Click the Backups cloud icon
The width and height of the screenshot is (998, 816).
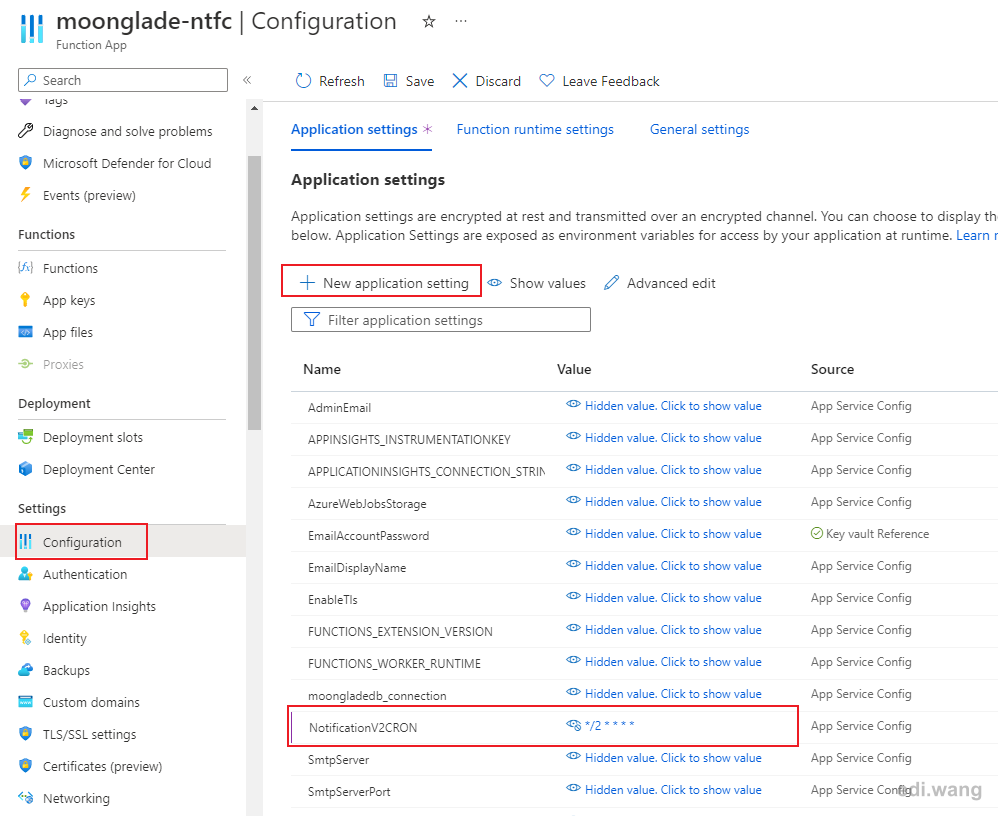(25, 670)
